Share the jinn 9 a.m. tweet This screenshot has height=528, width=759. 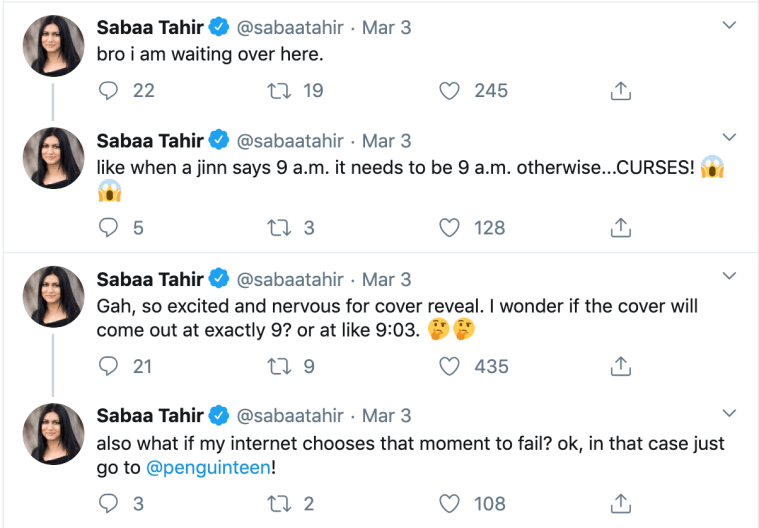pyautogui.click(x=620, y=228)
